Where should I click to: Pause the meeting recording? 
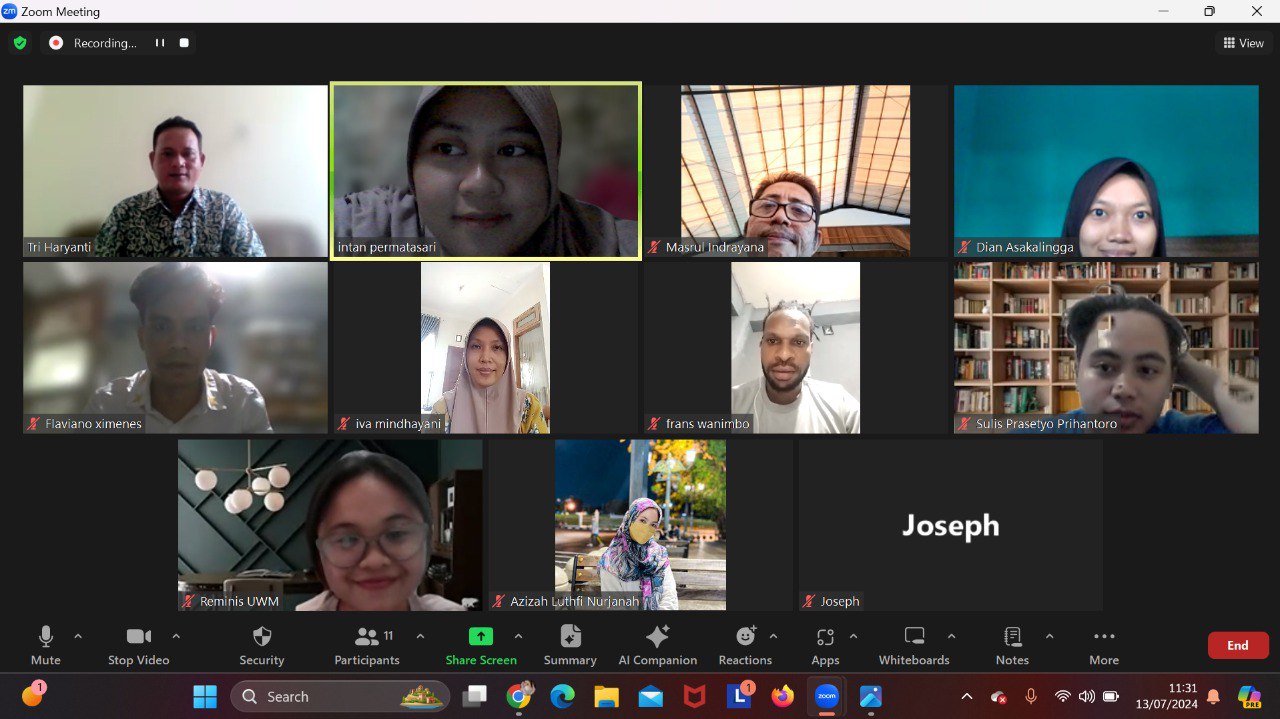pyautogui.click(x=160, y=43)
